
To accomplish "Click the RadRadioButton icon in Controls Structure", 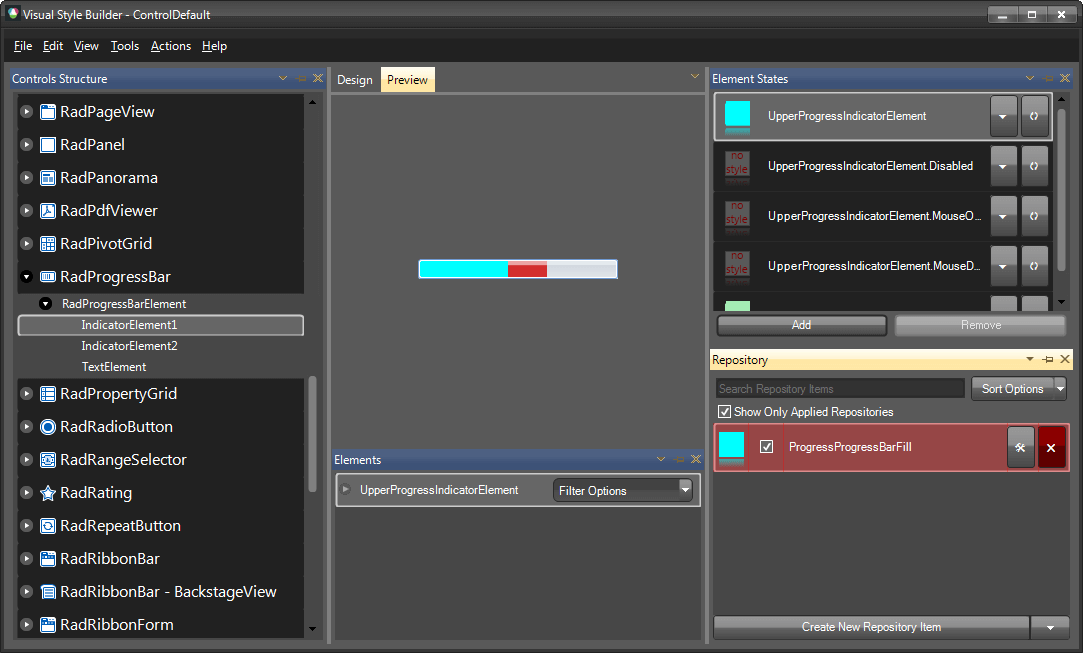I will pos(47,426).
